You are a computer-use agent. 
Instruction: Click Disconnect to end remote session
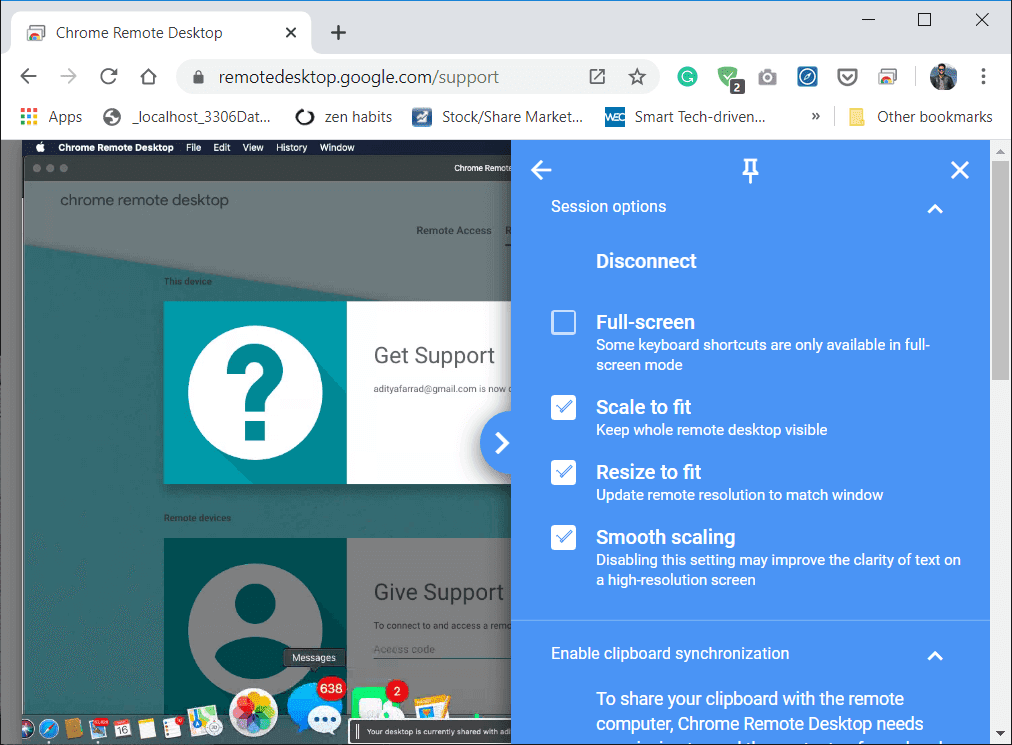point(646,261)
